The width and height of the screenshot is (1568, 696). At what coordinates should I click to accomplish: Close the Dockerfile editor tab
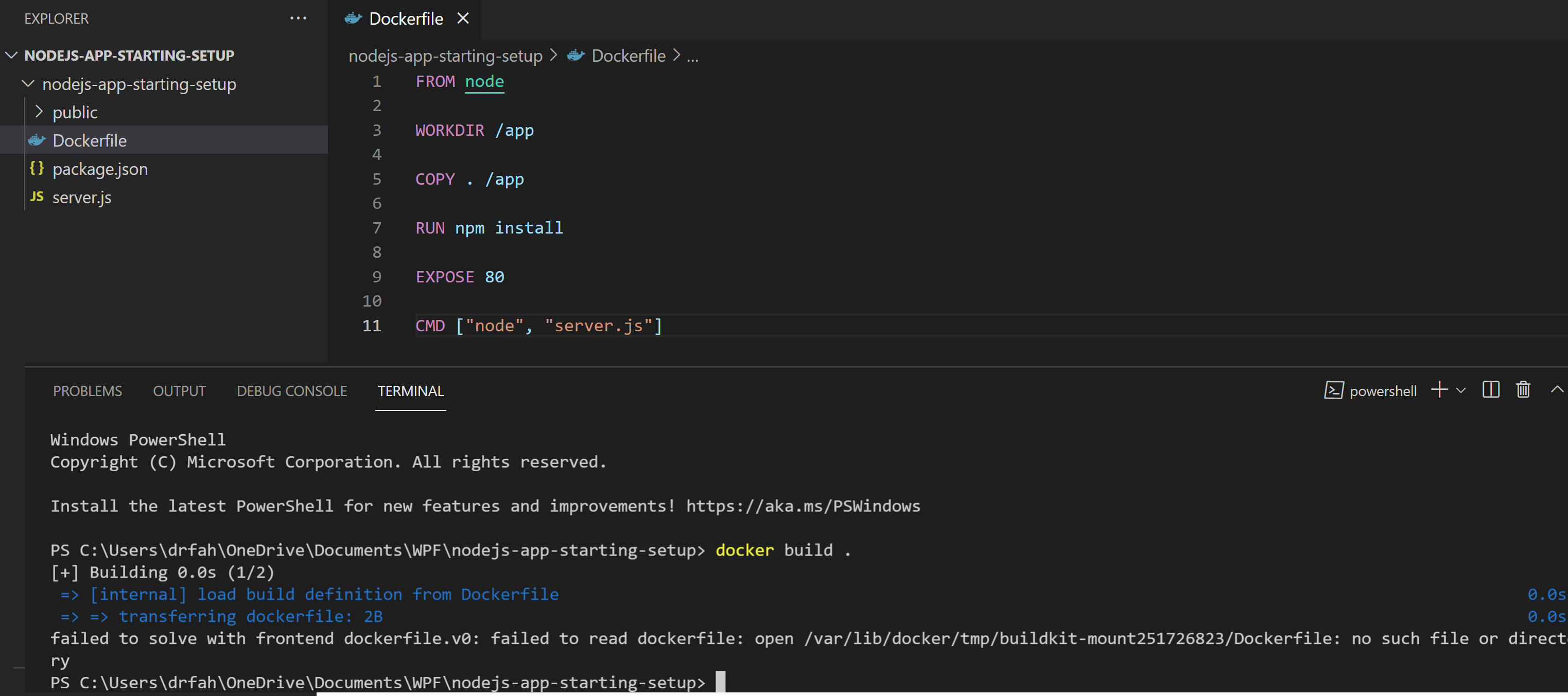point(463,18)
